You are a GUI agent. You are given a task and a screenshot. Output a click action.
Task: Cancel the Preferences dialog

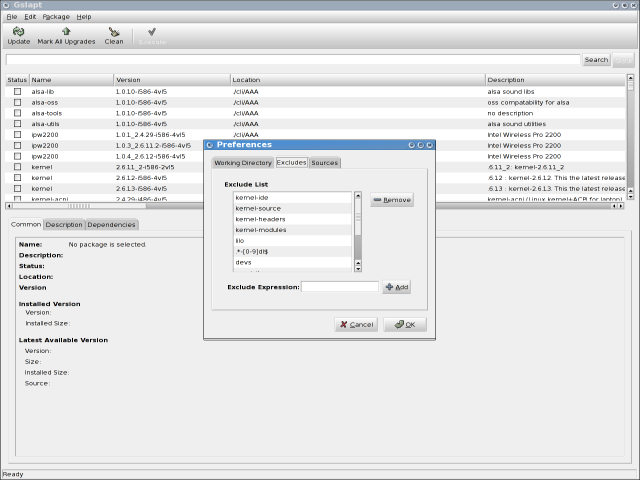pyautogui.click(x=355, y=324)
